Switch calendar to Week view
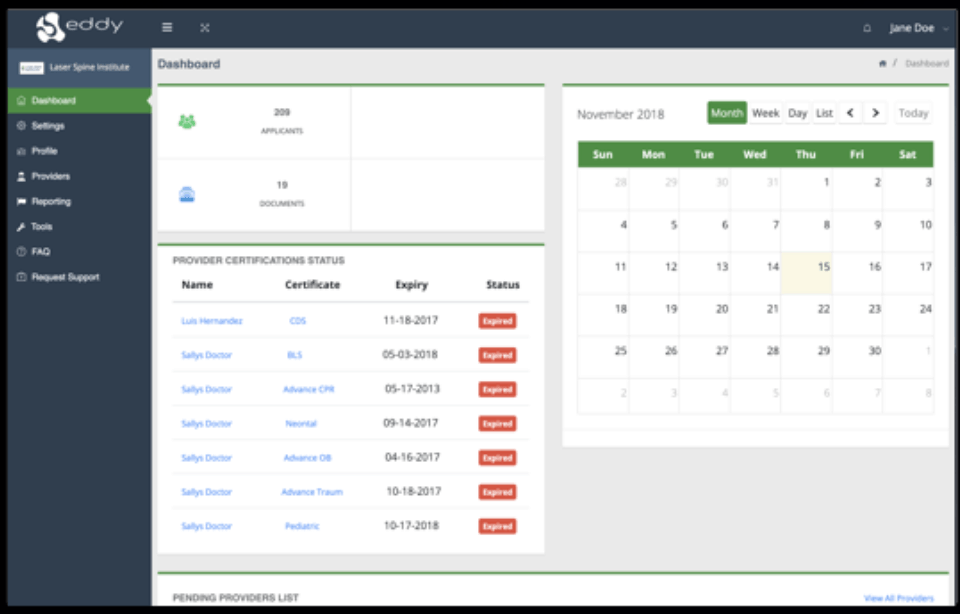 click(x=765, y=113)
